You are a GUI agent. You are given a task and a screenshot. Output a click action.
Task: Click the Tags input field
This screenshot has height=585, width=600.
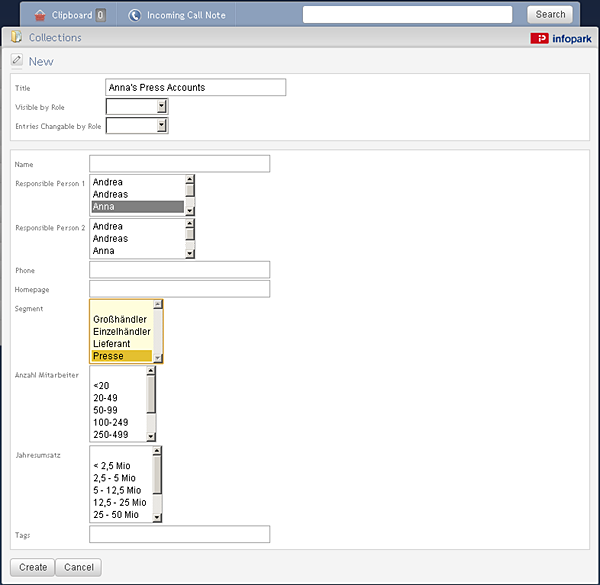pyautogui.click(x=179, y=534)
